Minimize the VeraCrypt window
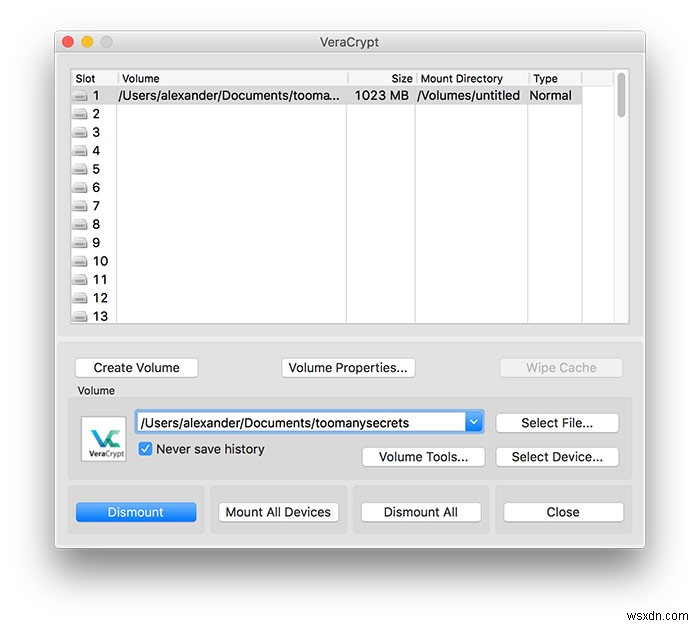Screen dimensions: 700x626 [87, 42]
